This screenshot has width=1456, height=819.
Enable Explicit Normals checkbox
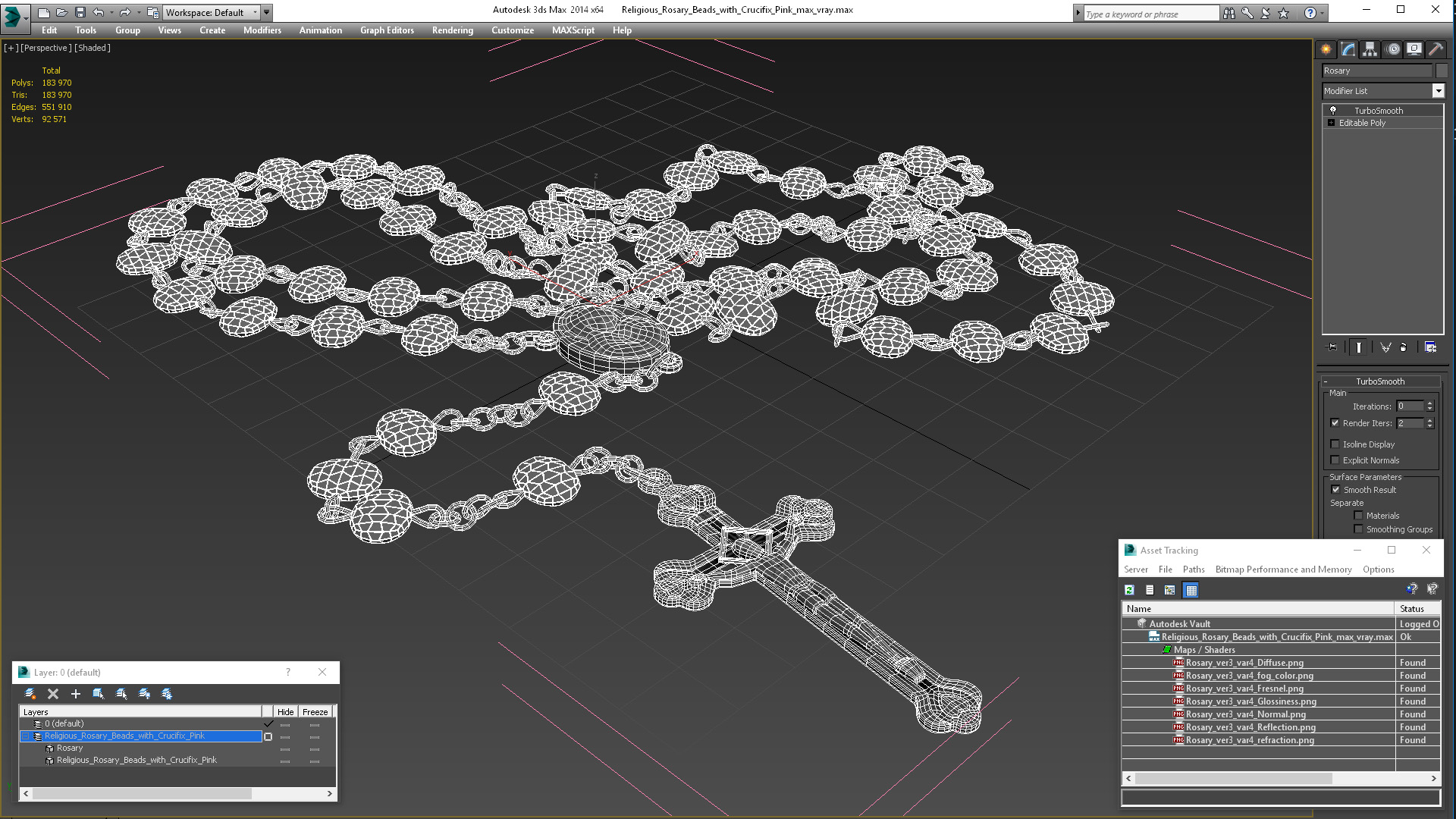1335,460
